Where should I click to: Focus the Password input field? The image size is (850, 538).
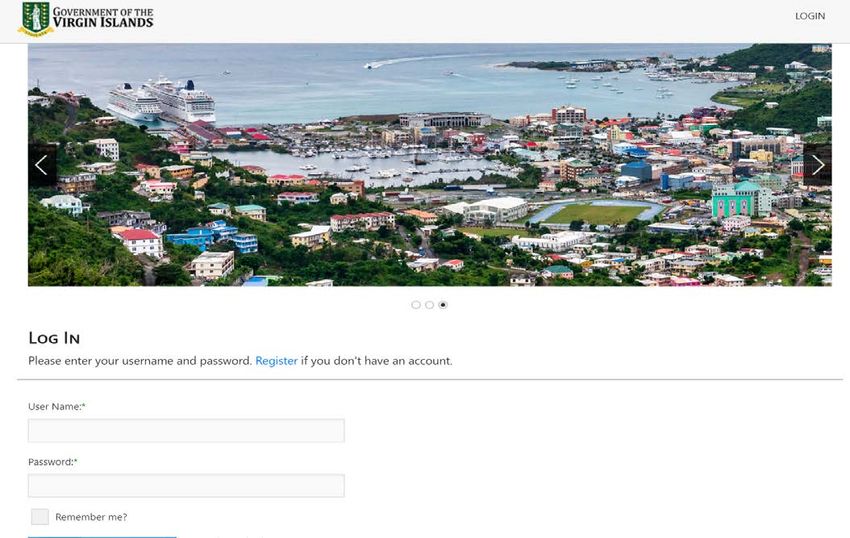186,486
